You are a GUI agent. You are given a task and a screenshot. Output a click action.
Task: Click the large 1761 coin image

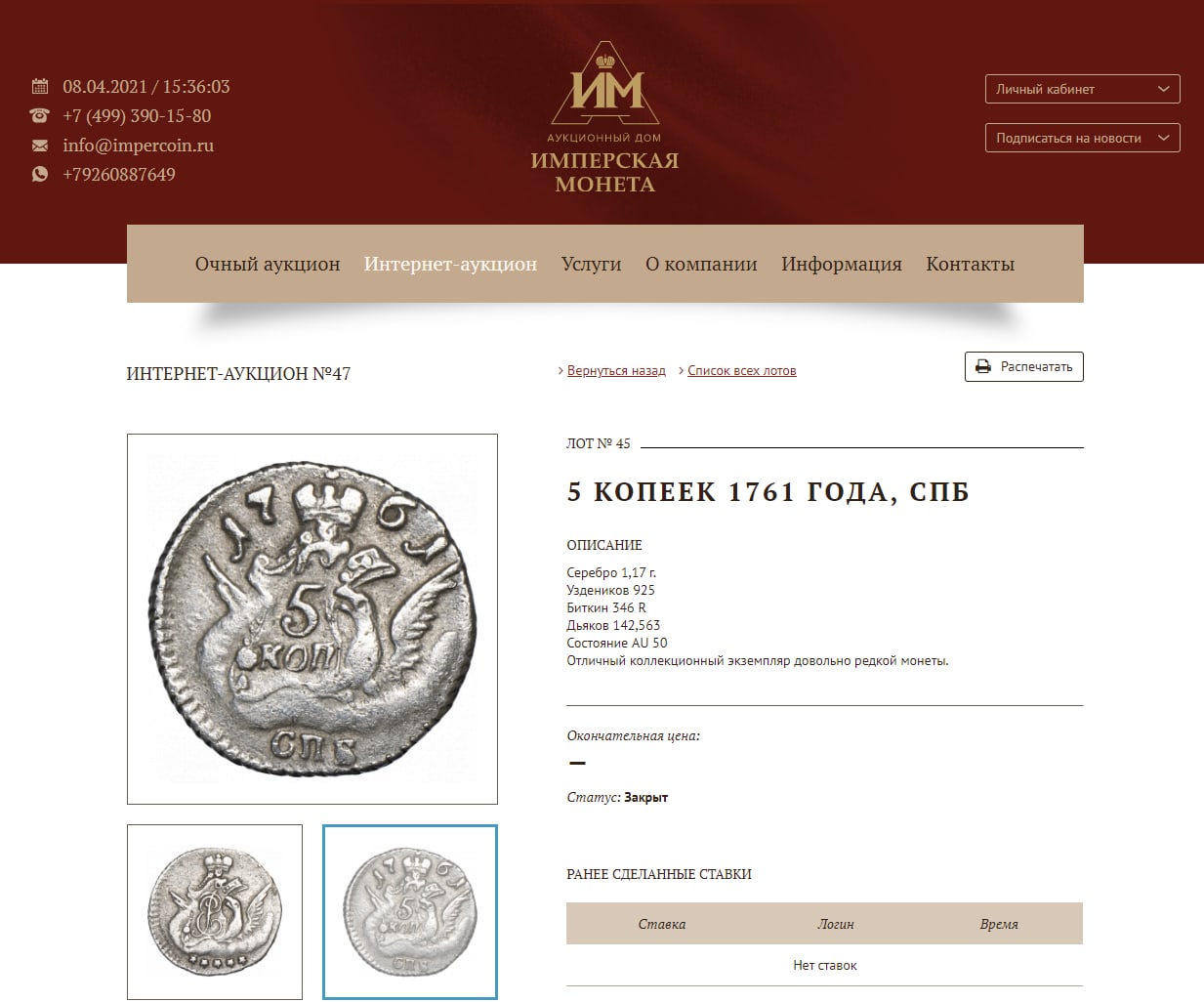pyautogui.click(x=312, y=619)
